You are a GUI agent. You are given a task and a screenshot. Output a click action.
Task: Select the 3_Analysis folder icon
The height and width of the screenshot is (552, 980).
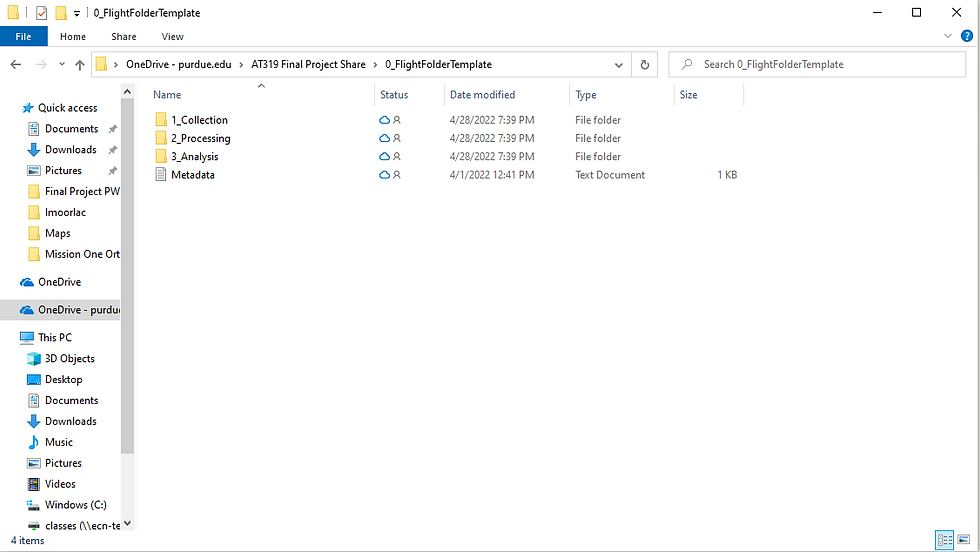point(161,156)
